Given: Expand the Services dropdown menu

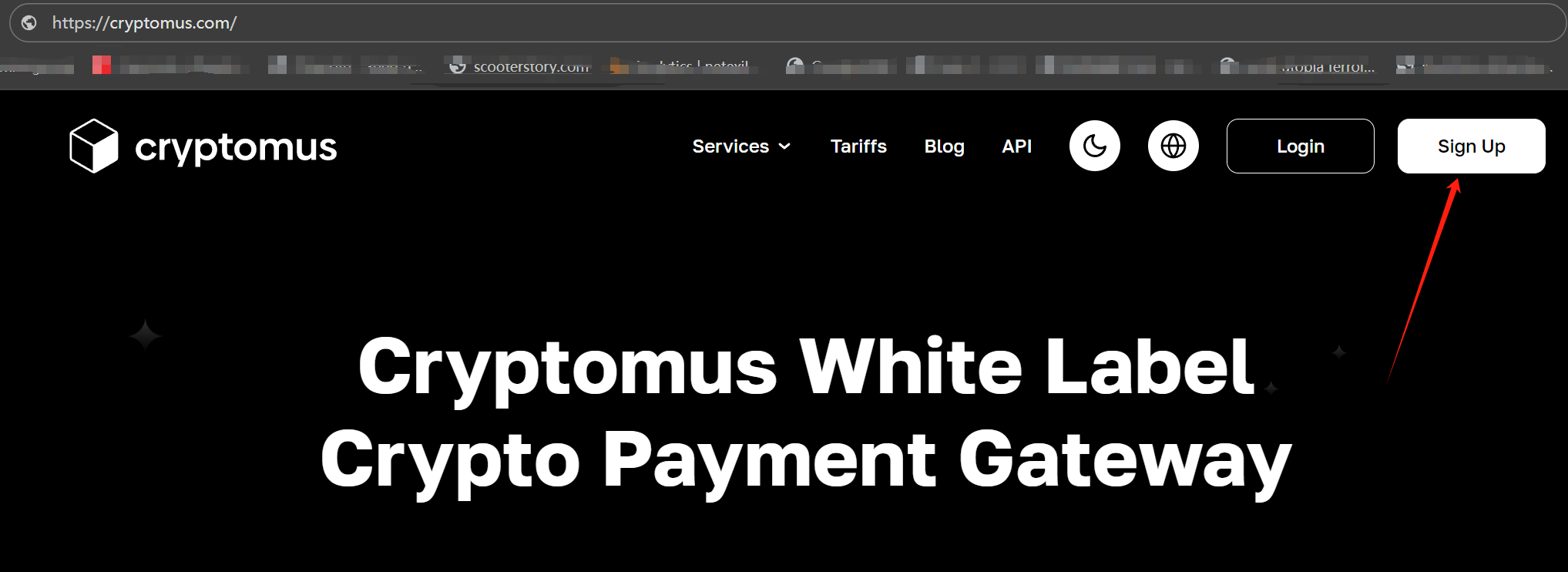Looking at the screenshot, I should [741, 146].
